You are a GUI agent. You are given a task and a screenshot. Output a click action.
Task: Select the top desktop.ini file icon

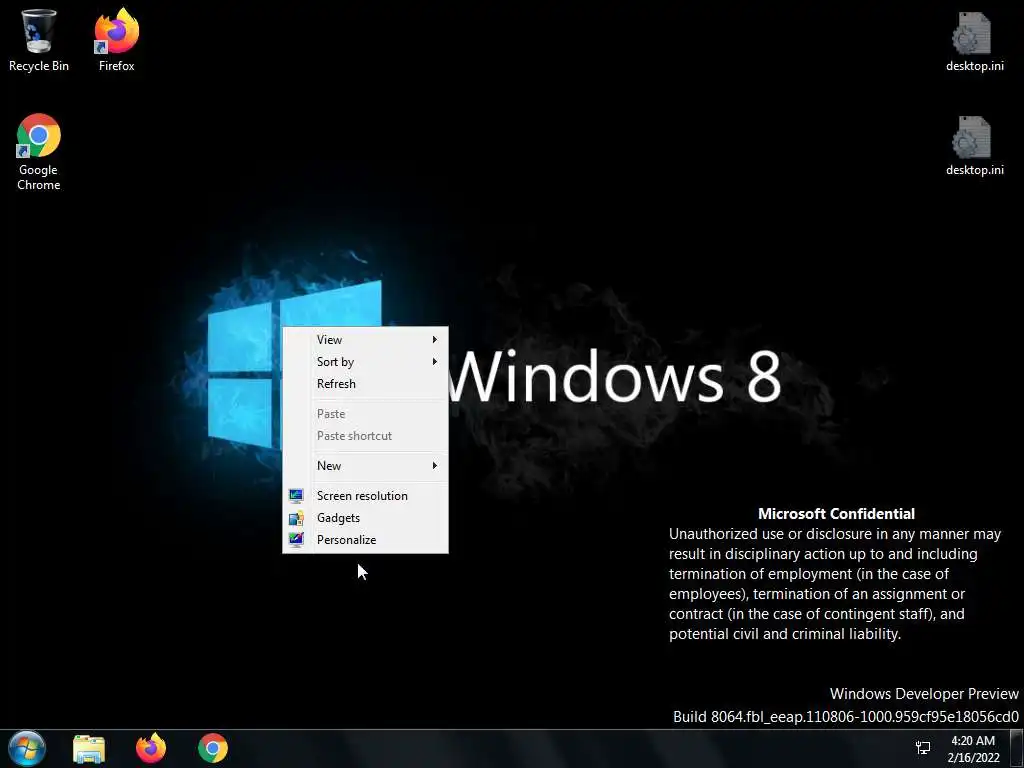(974, 40)
